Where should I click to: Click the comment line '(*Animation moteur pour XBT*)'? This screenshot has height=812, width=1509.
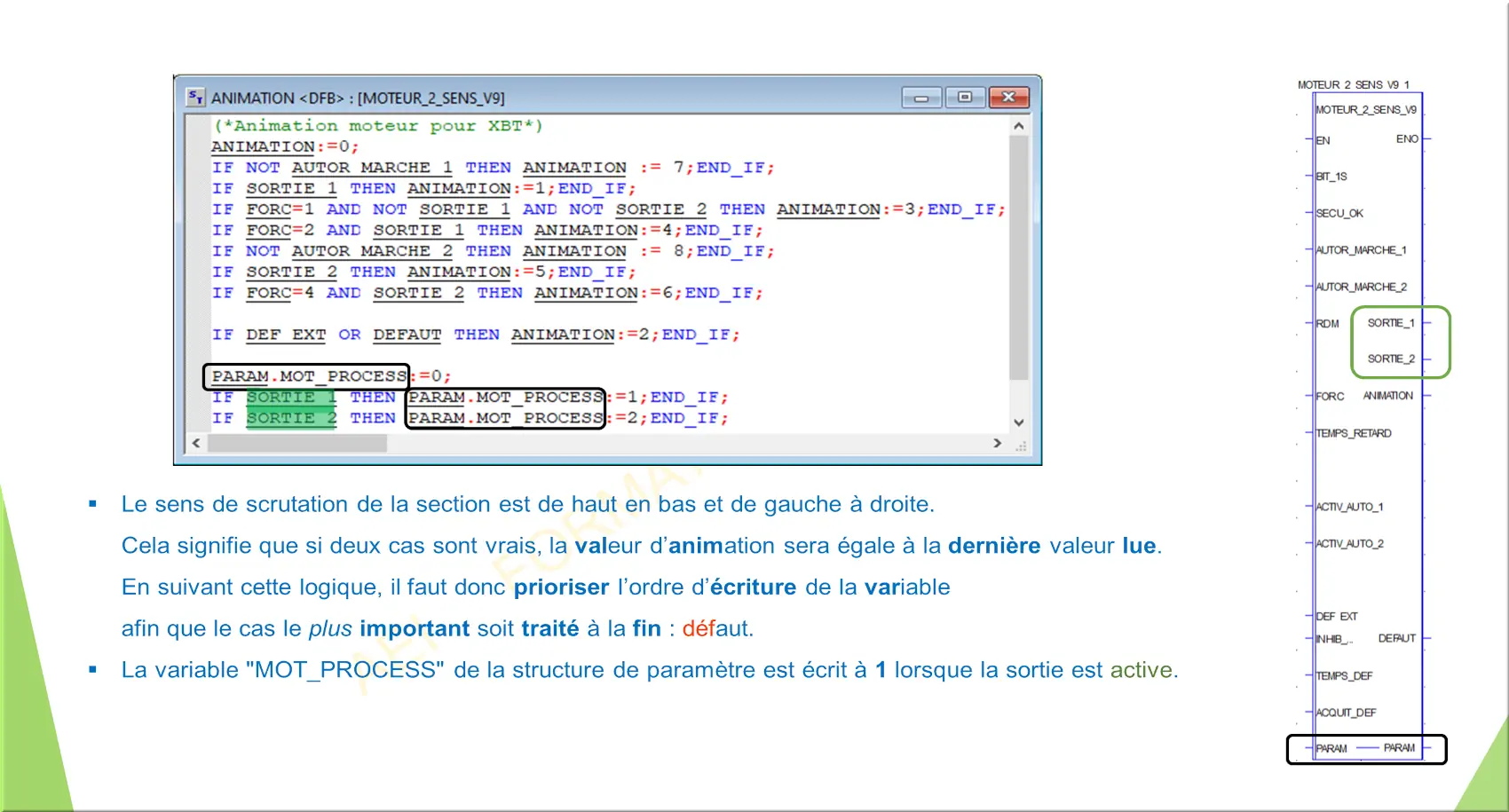pyautogui.click(x=377, y=126)
